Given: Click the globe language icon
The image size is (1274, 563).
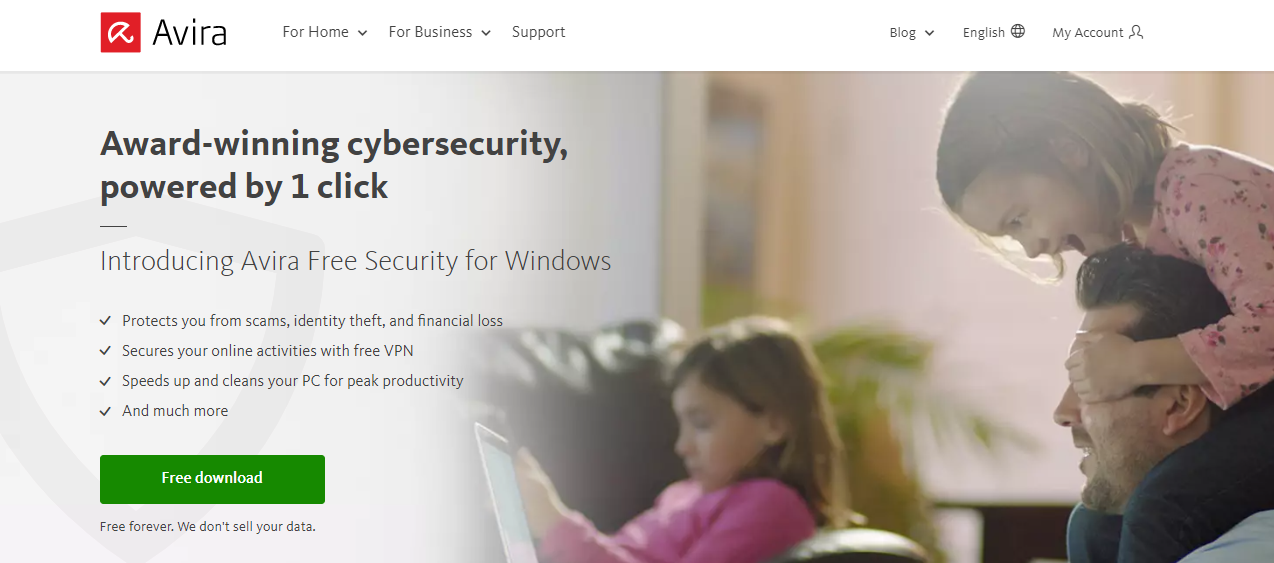Looking at the screenshot, I should click(x=1018, y=32).
